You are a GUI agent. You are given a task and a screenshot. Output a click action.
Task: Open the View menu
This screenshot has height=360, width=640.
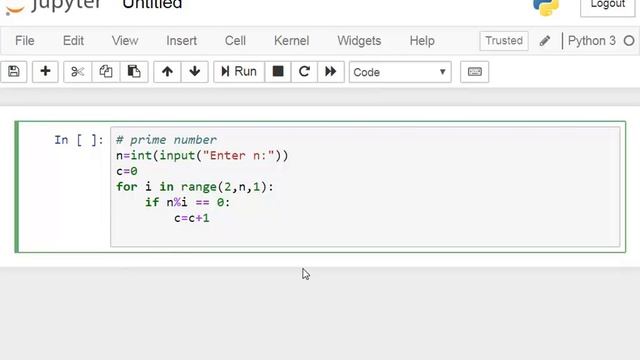click(x=125, y=41)
